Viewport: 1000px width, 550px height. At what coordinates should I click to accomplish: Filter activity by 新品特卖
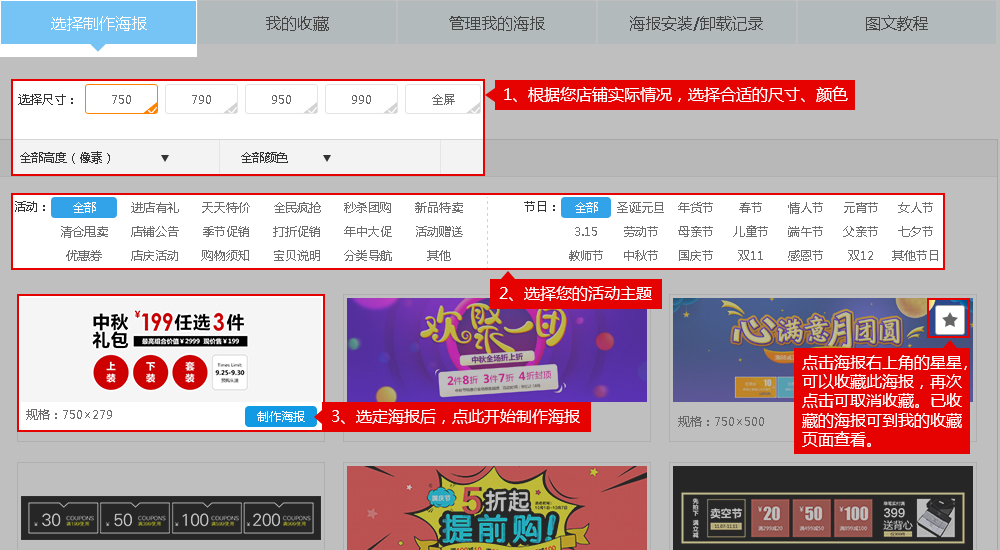[439, 207]
